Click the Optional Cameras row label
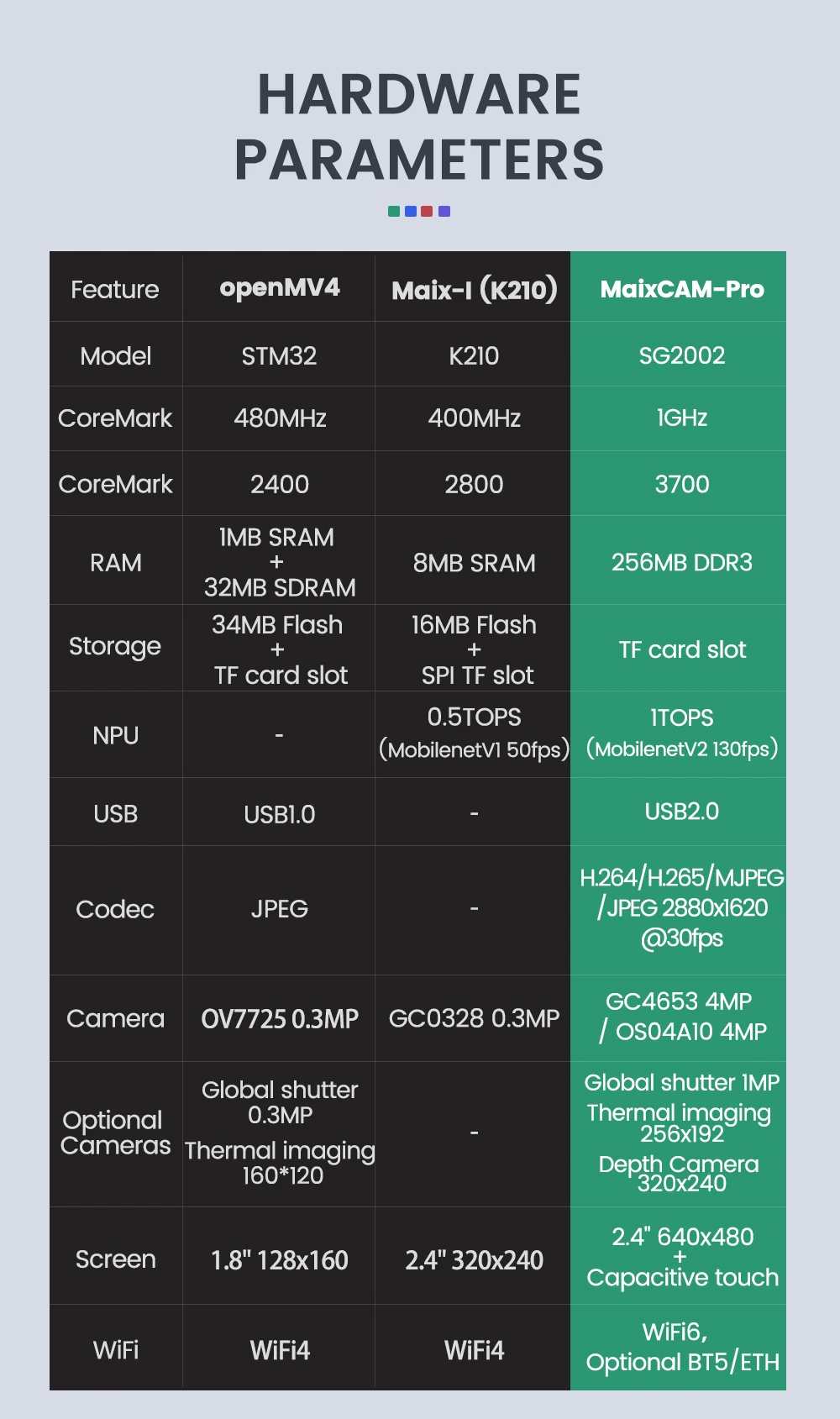 tap(115, 1133)
